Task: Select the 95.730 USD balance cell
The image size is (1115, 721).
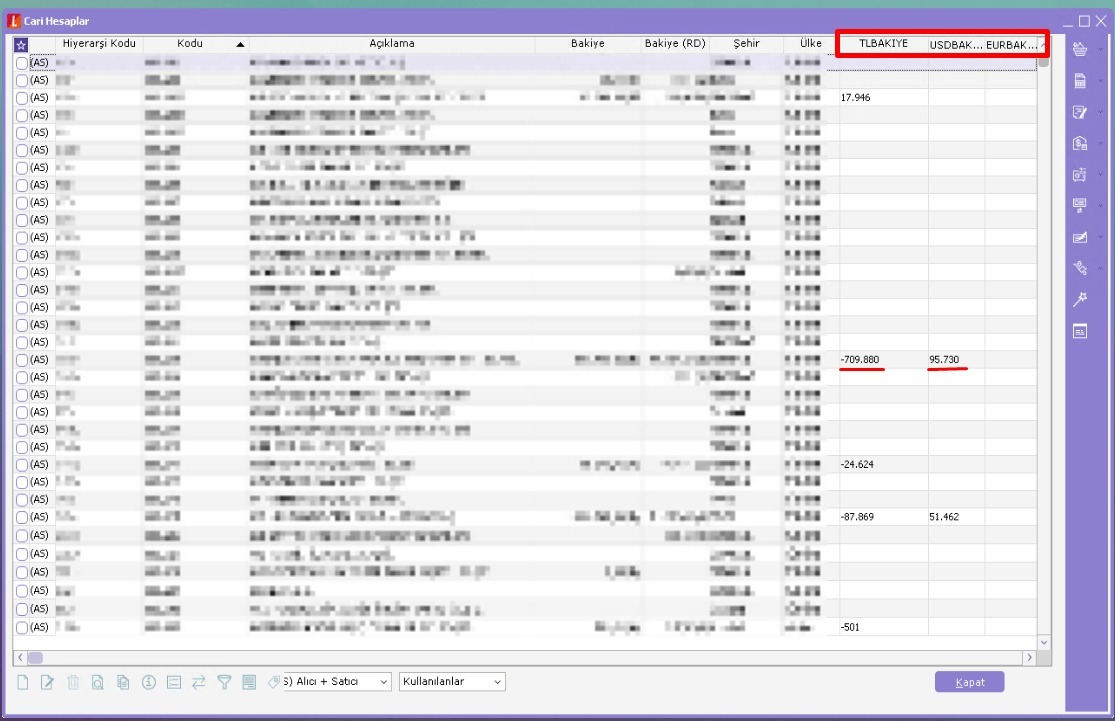Action: point(956,360)
